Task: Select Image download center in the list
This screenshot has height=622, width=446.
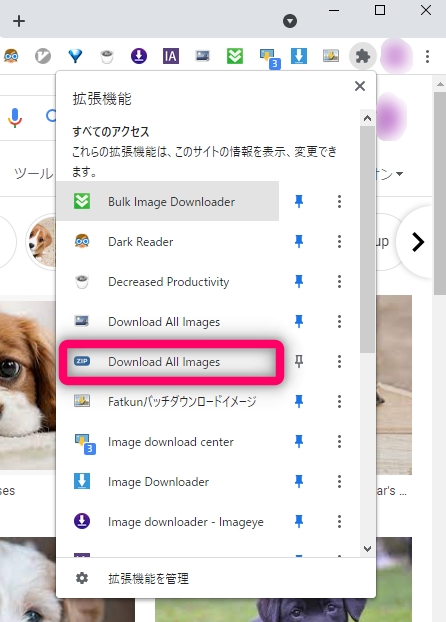Action: [x=168, y=441]
